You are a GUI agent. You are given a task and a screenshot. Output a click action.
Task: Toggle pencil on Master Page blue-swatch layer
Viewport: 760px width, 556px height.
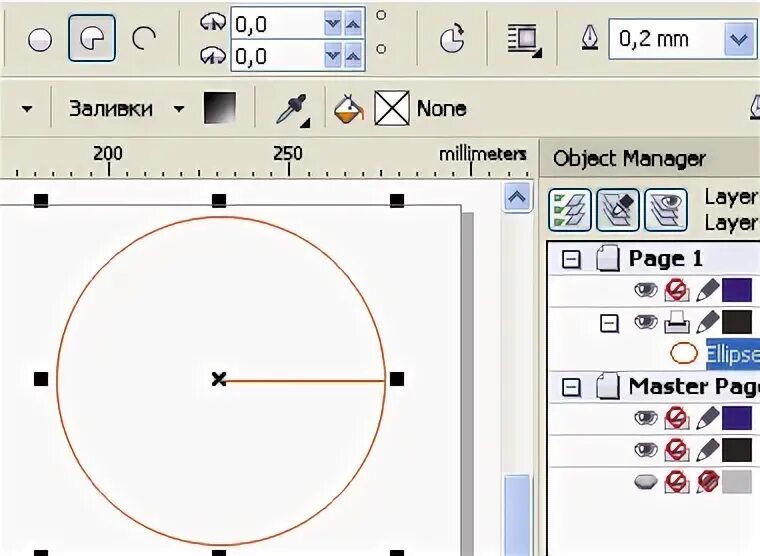point(707,419)
